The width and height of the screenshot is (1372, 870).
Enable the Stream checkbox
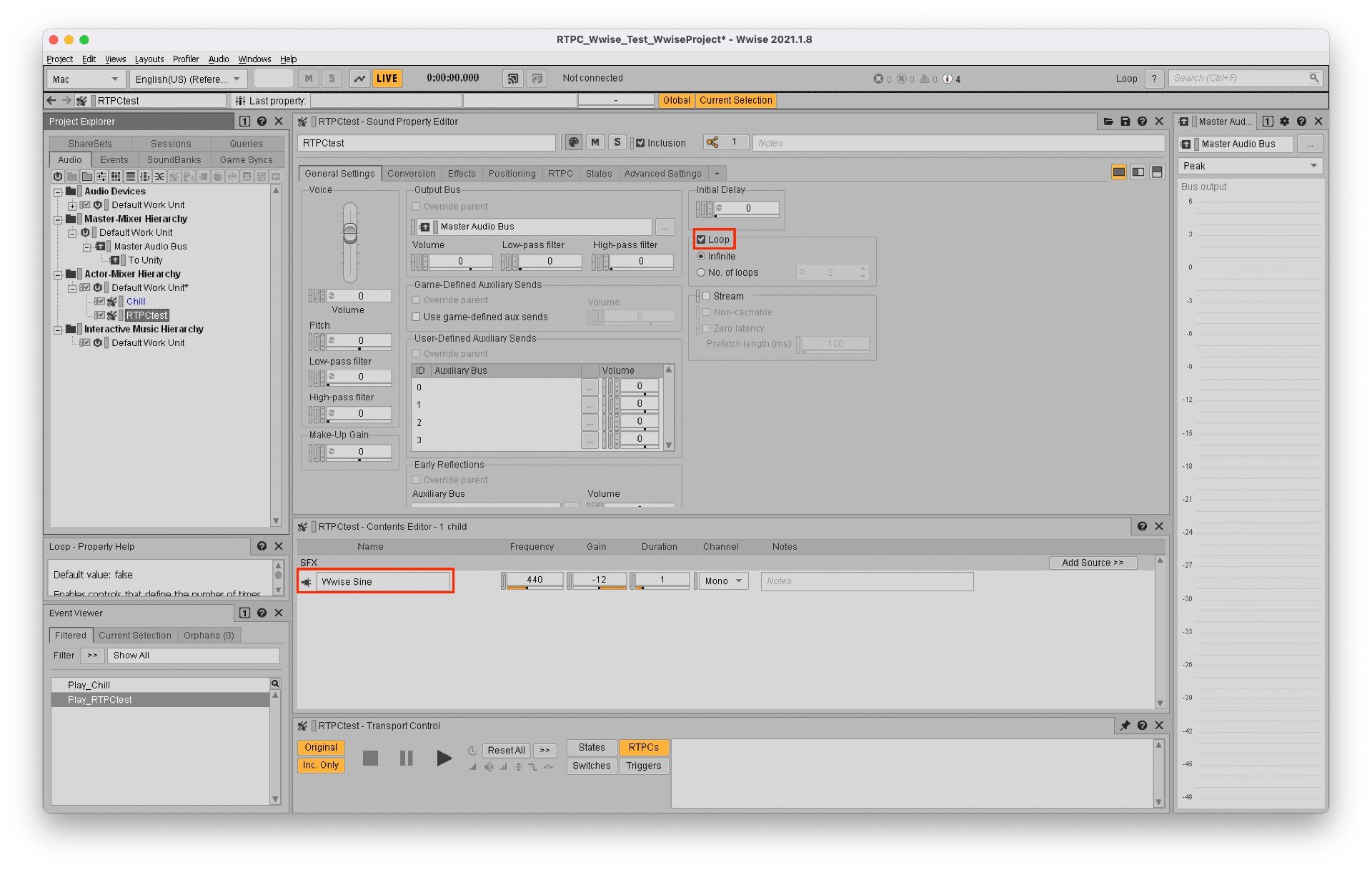pyautogui.click(x=706, y=296)
